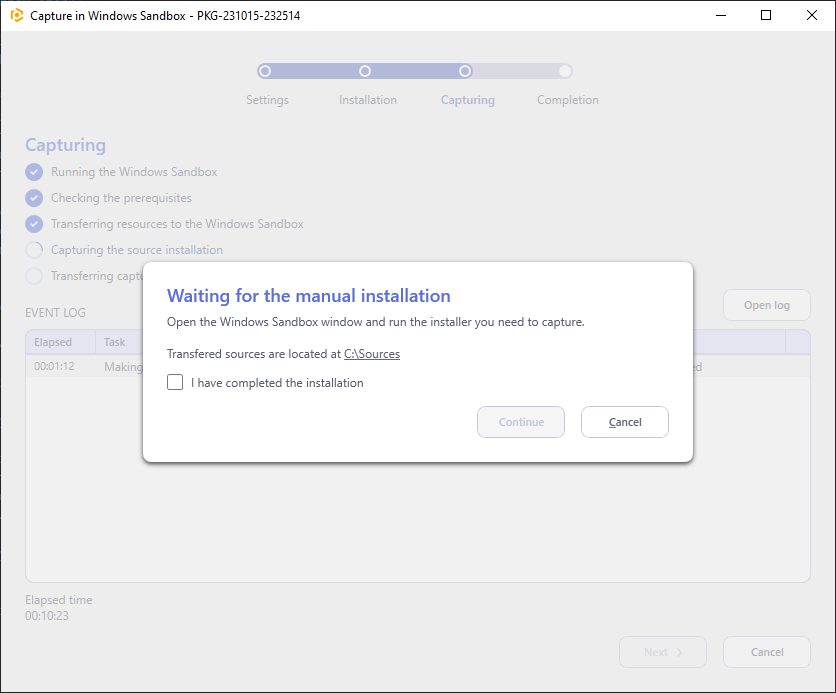Click checkmark beside Transferring resources
The height and width of the screenshot is (693, 836).
coord(34,224)
